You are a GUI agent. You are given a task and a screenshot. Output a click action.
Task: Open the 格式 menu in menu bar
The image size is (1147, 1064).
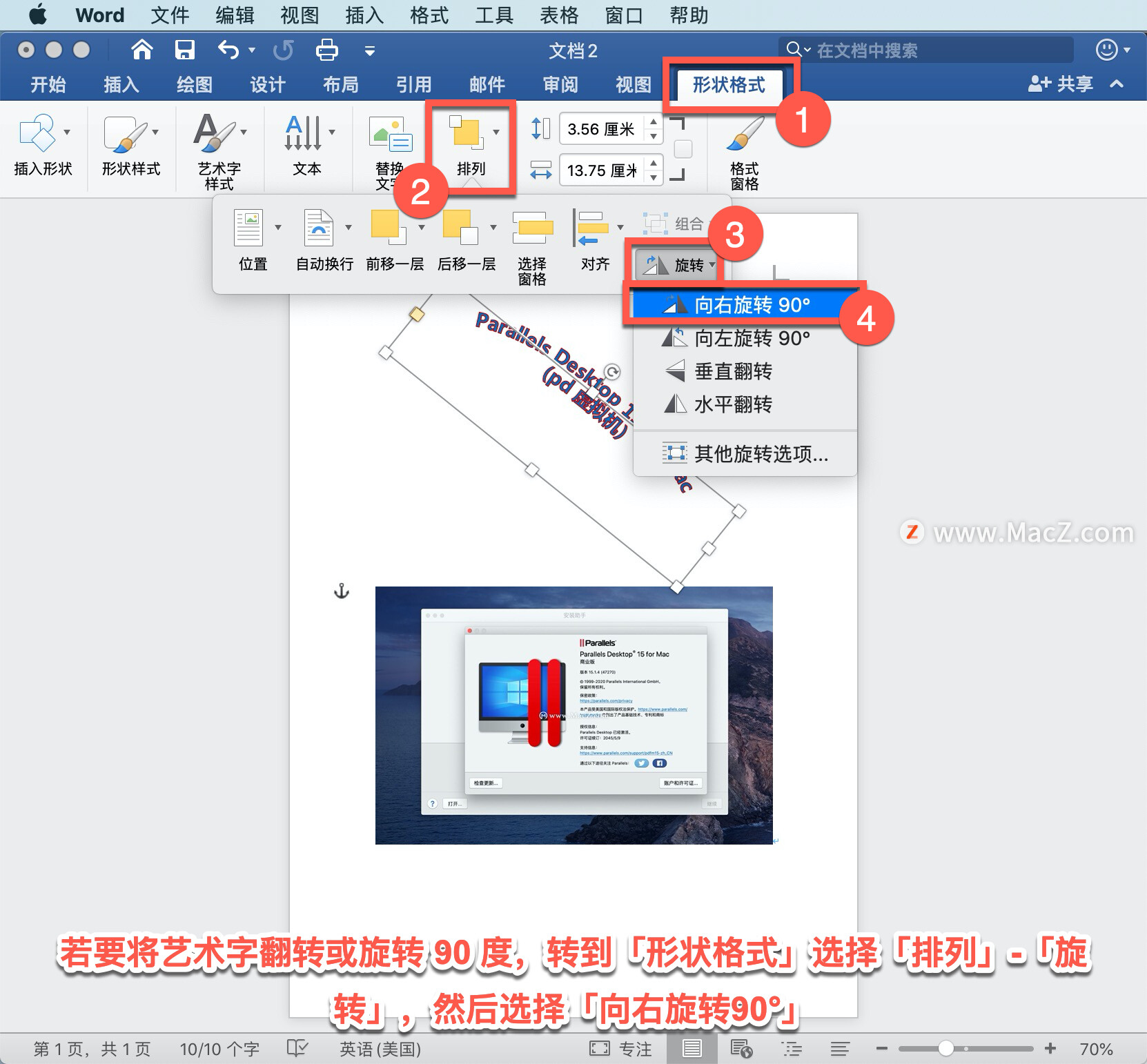click(x=429, y=14)
